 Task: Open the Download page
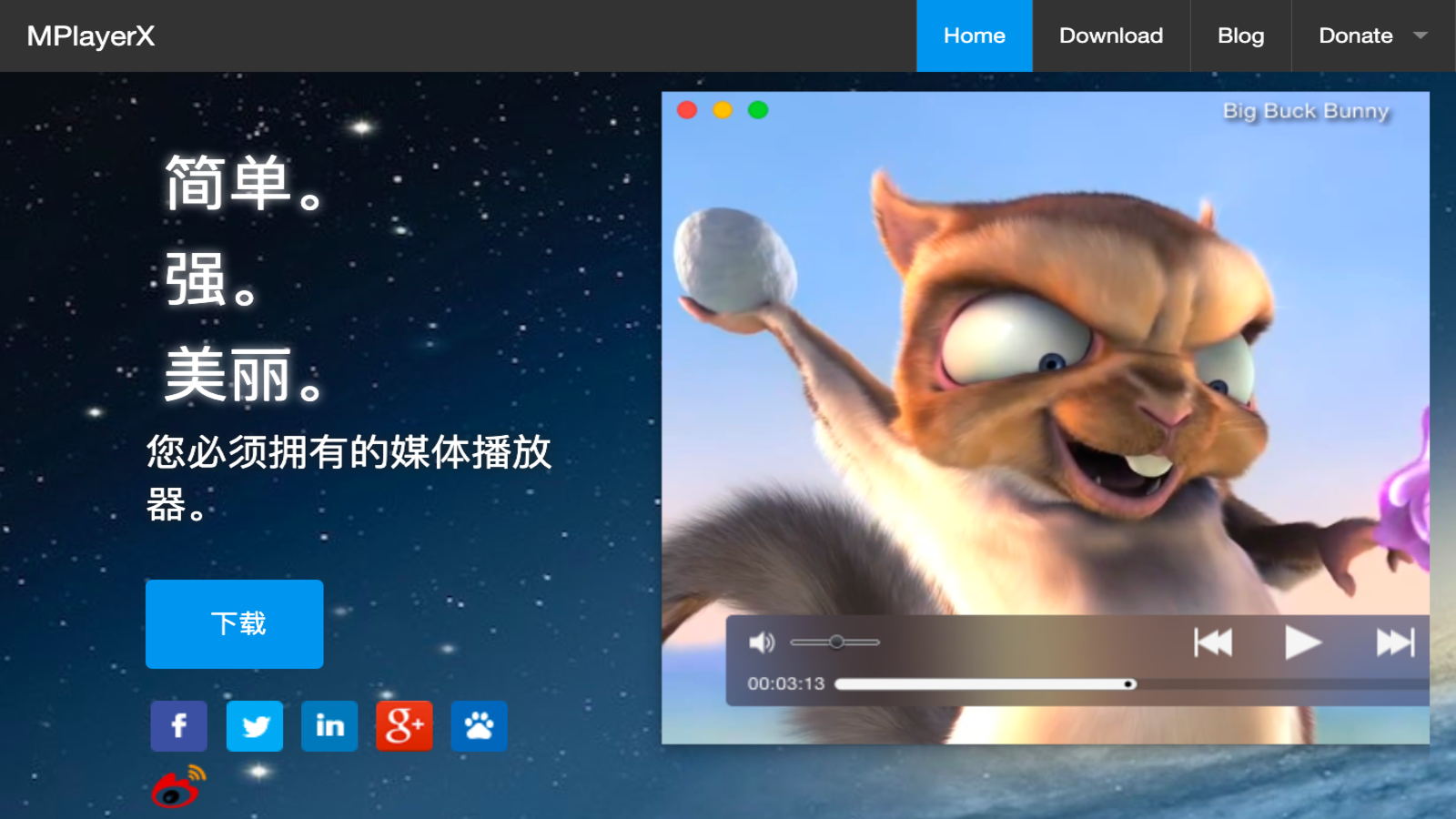[1111, 35]
